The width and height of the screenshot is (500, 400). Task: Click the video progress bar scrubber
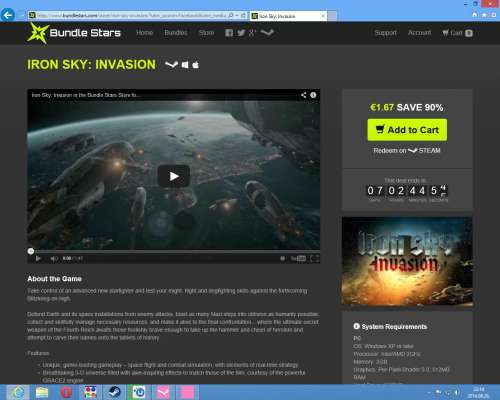click(31, 251)
